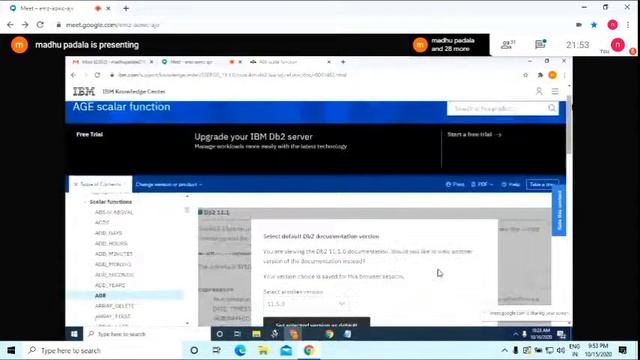Open ARRAY_DELETE in the contents tree
The height and width of the screenshot is (360, 640).
coord(114,306)
